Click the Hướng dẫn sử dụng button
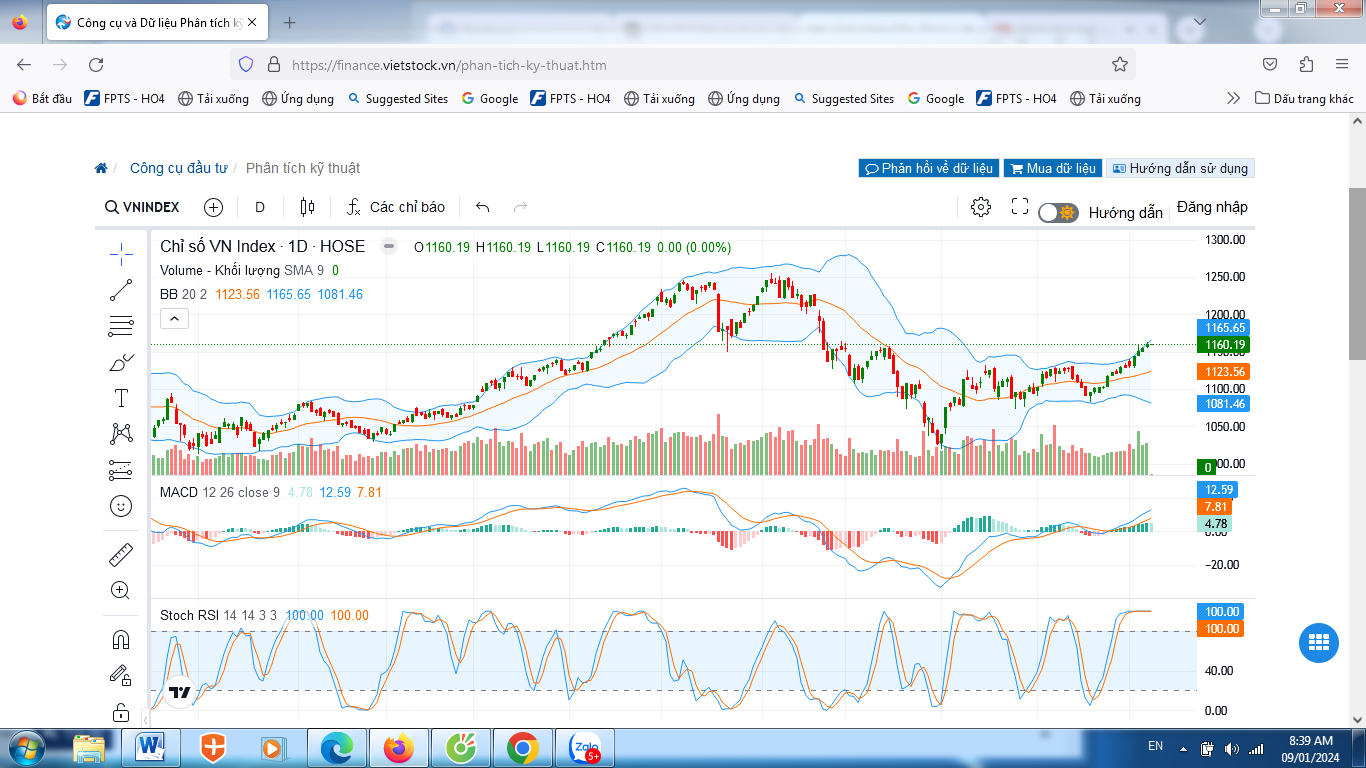The height and width of the screenshot is (768, 1366). [1180, 168]
